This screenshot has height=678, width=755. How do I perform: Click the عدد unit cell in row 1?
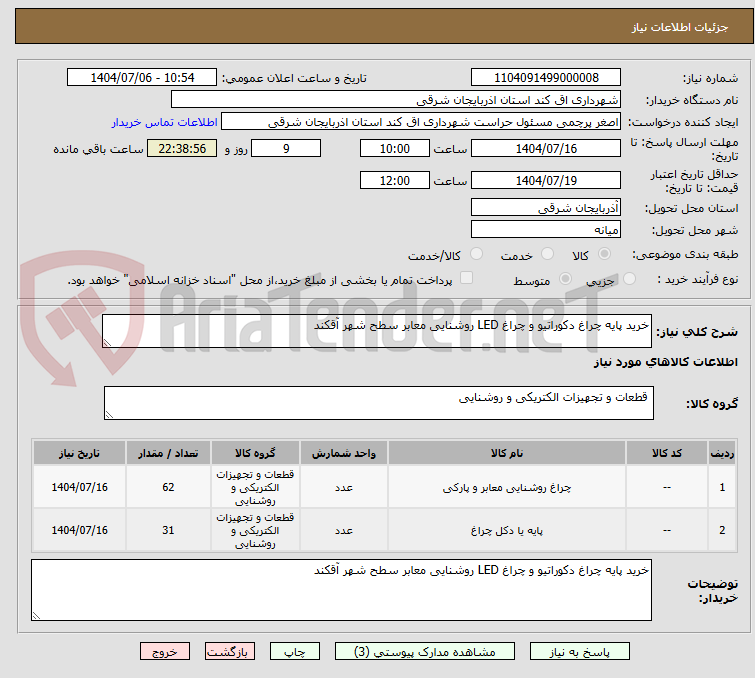pos(344,487)
